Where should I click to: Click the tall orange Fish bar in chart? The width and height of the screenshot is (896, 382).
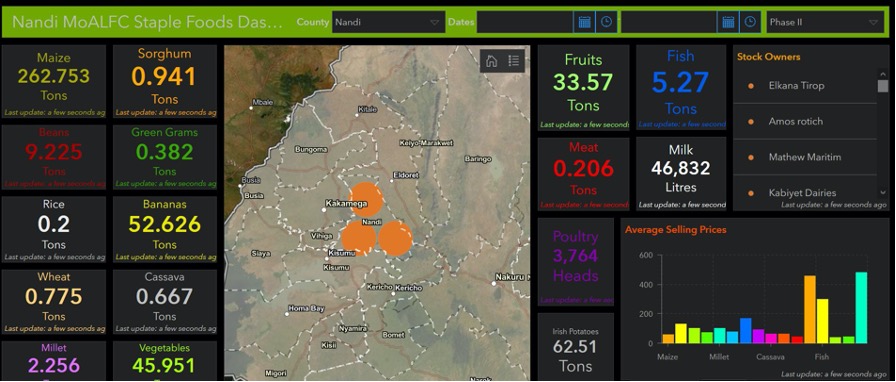810,309
